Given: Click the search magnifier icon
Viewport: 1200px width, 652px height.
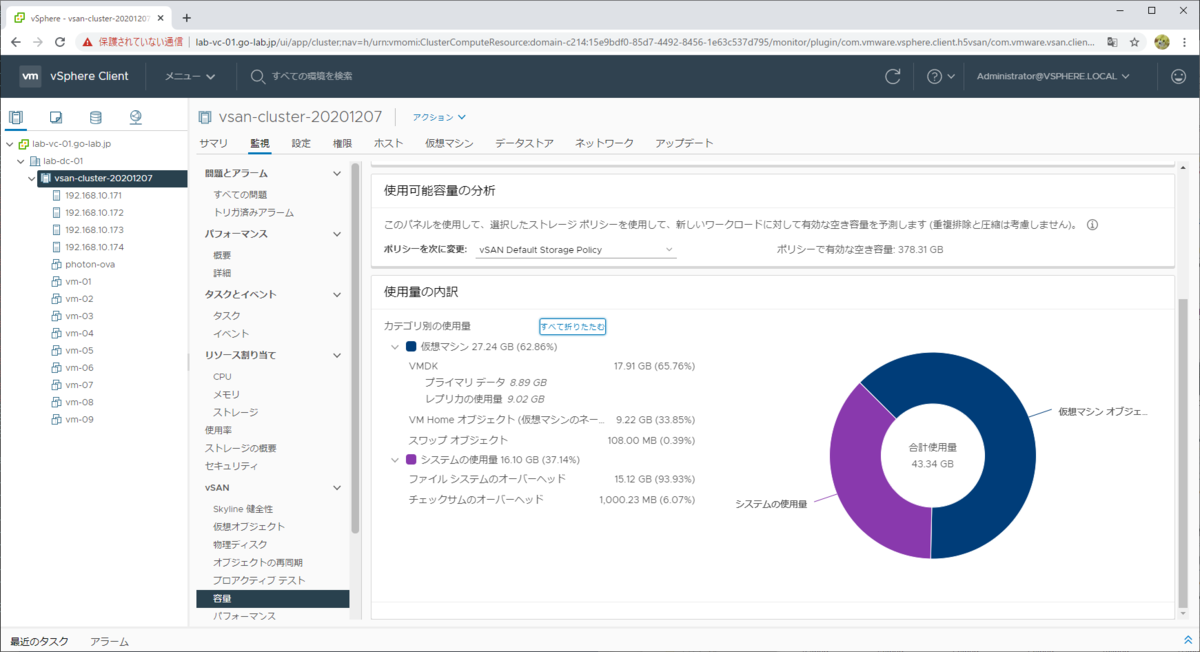Looking at the screenshot, I should 258,76.
